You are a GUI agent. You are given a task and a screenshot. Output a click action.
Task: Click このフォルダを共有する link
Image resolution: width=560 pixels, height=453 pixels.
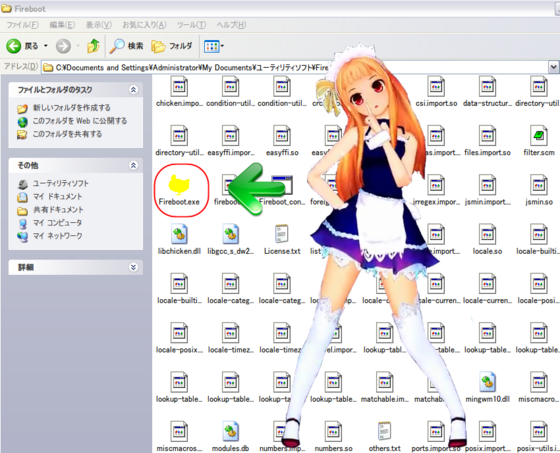[x=67, y=134]
